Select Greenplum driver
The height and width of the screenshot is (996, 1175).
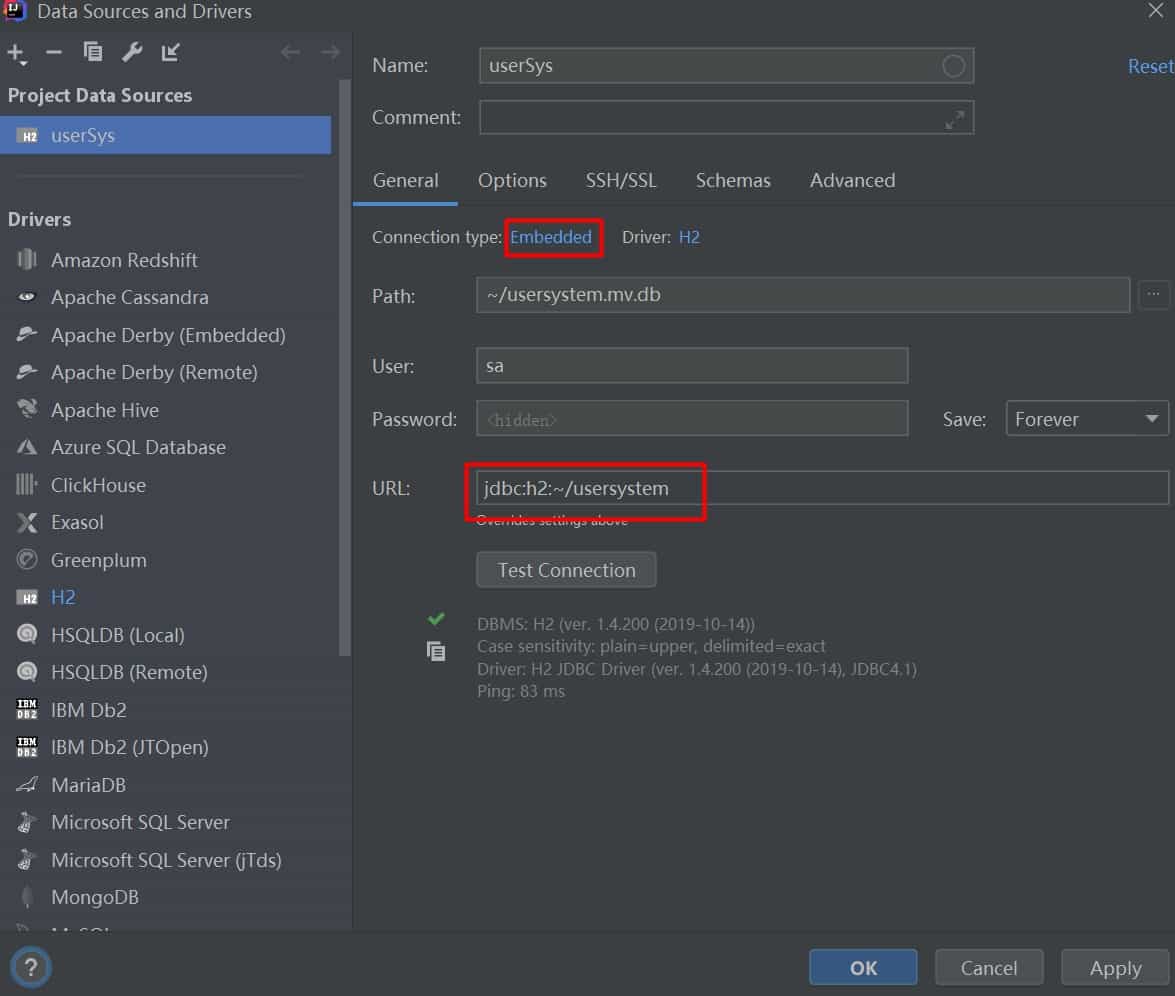(x=98, y=560)
